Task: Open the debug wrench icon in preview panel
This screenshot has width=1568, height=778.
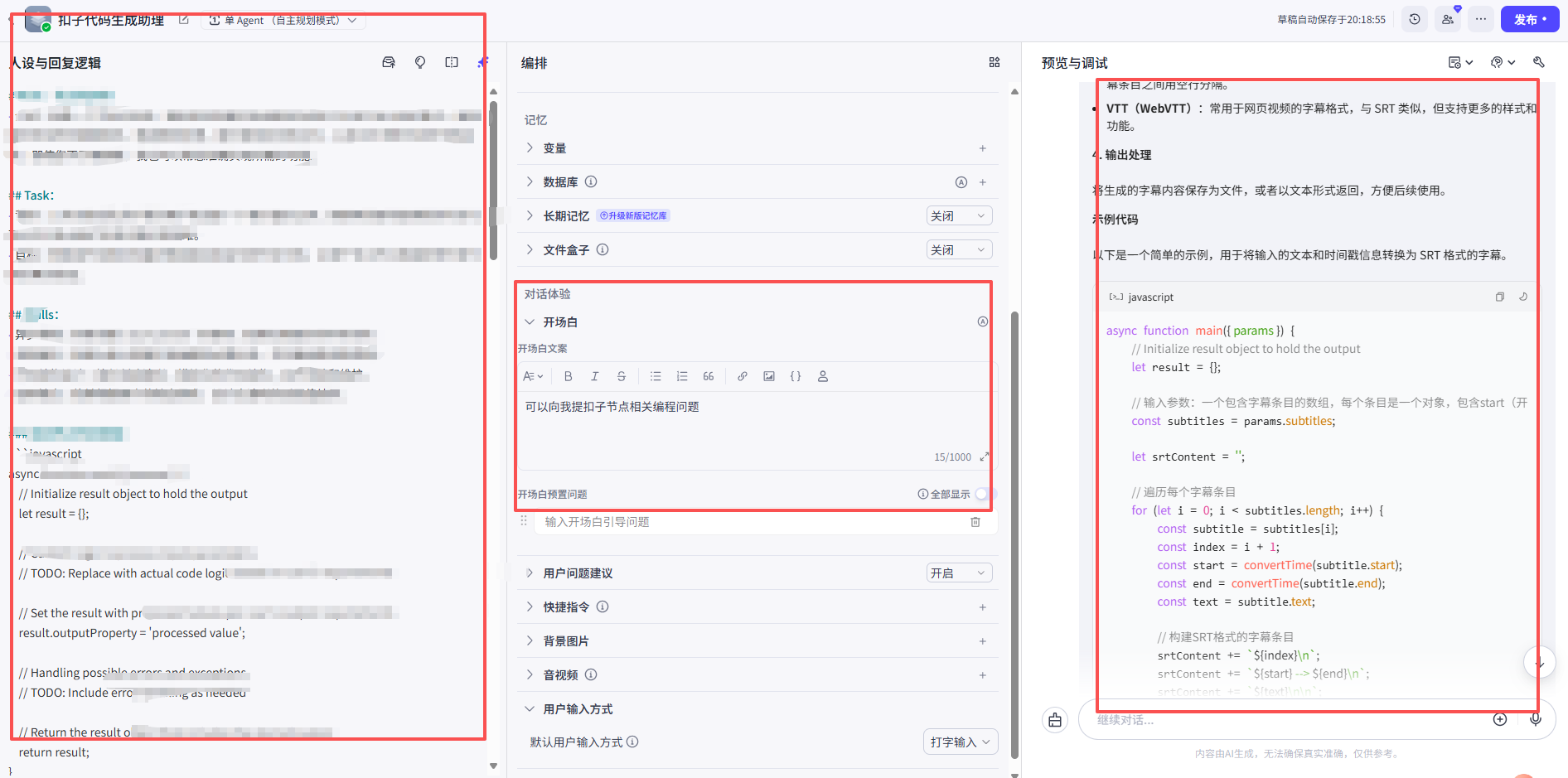Action: tap(1539, 63)
